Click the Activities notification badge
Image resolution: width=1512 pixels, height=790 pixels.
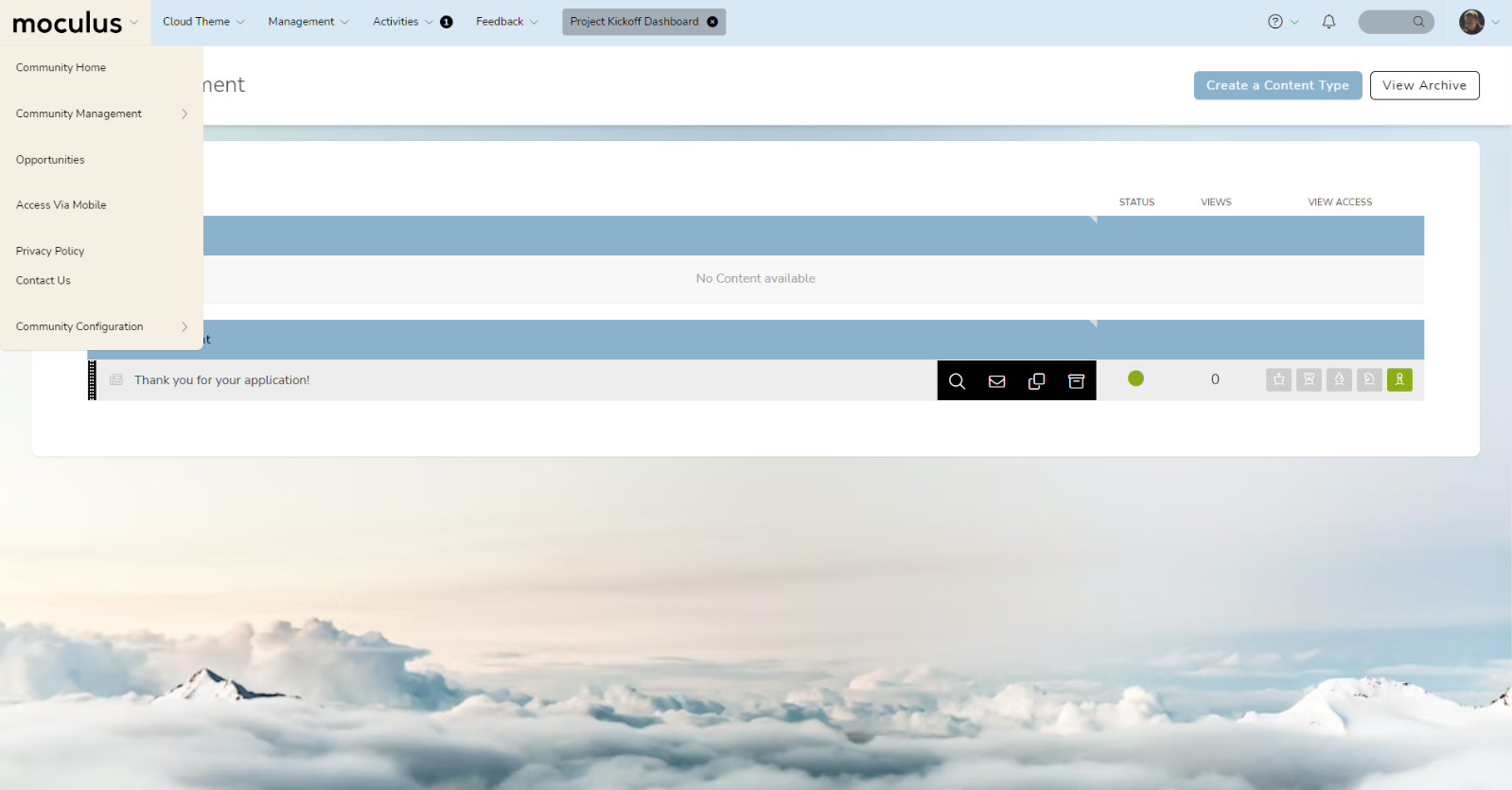447,22
